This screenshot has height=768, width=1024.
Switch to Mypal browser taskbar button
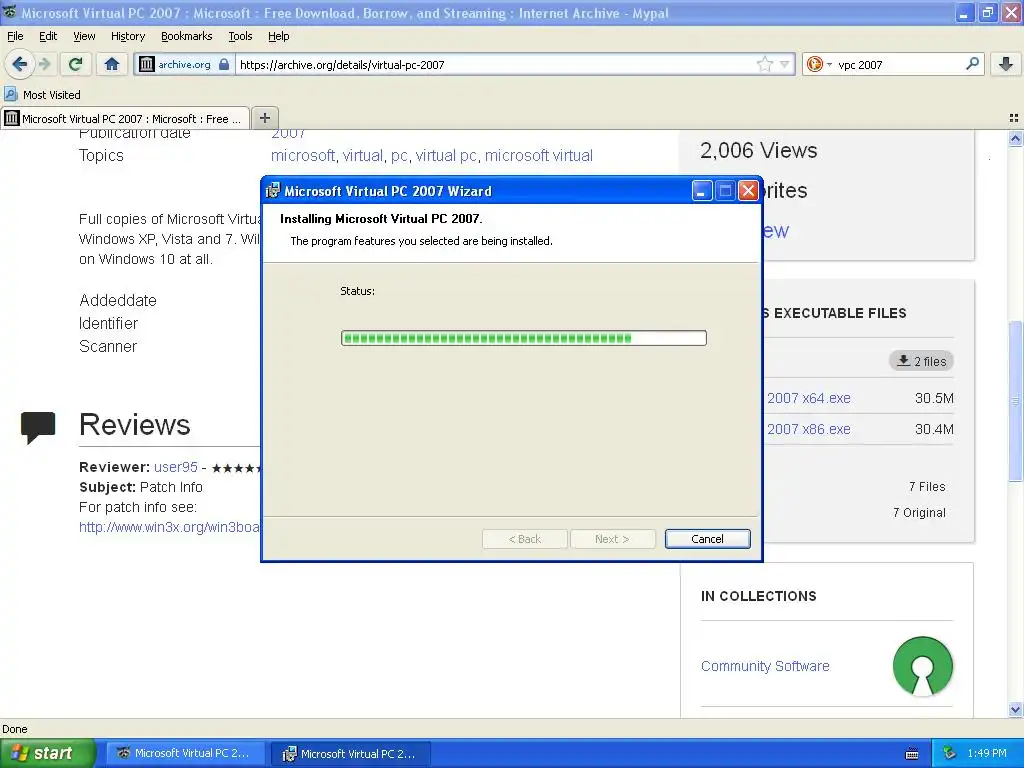pyautogui.click(x=185, y=754)
